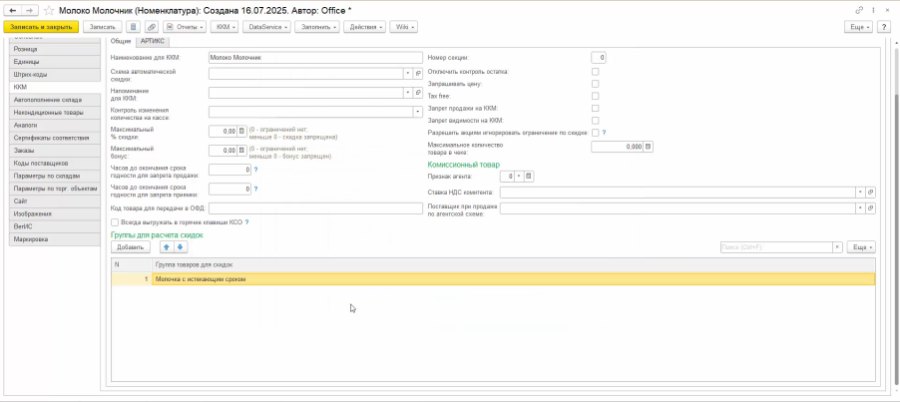Viewport: 900px width, 402px height.
Task: Open the Признак агента dropdown arrow
Action: tap(519, 176)
